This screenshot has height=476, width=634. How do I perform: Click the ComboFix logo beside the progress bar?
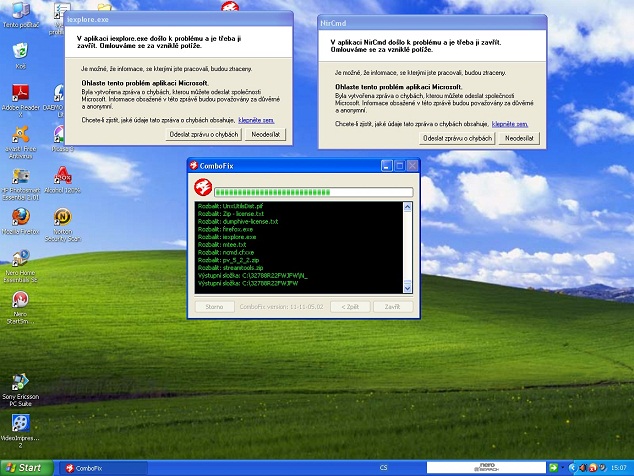[203, 187]
